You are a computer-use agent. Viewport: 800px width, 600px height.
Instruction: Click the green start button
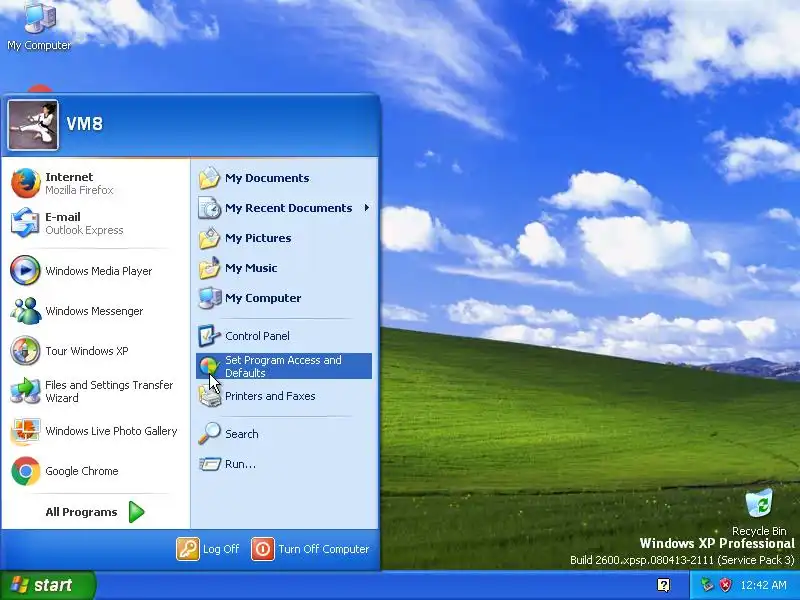[47, 585]
